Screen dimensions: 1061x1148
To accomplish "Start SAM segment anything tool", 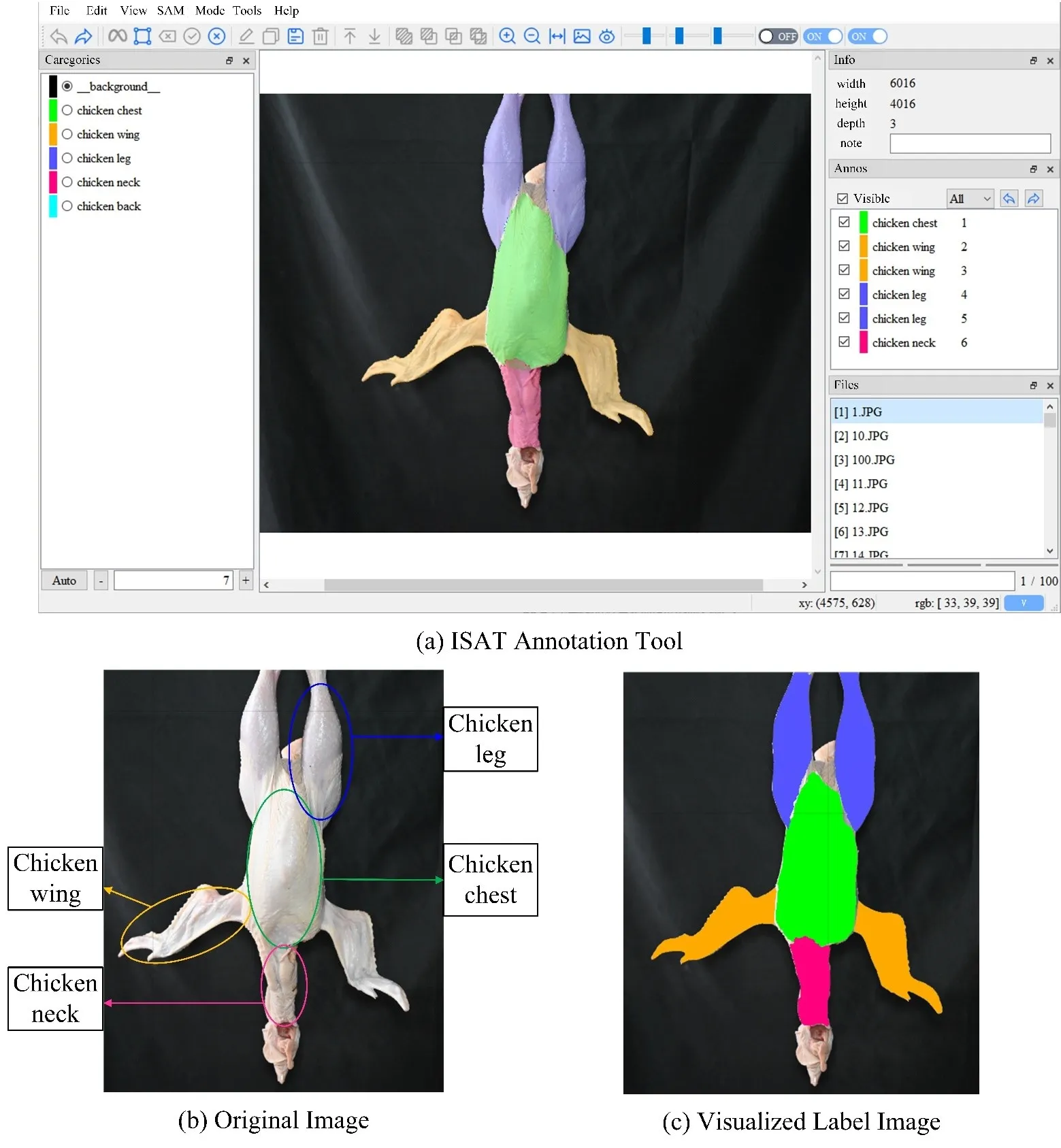I will (117, 36).
